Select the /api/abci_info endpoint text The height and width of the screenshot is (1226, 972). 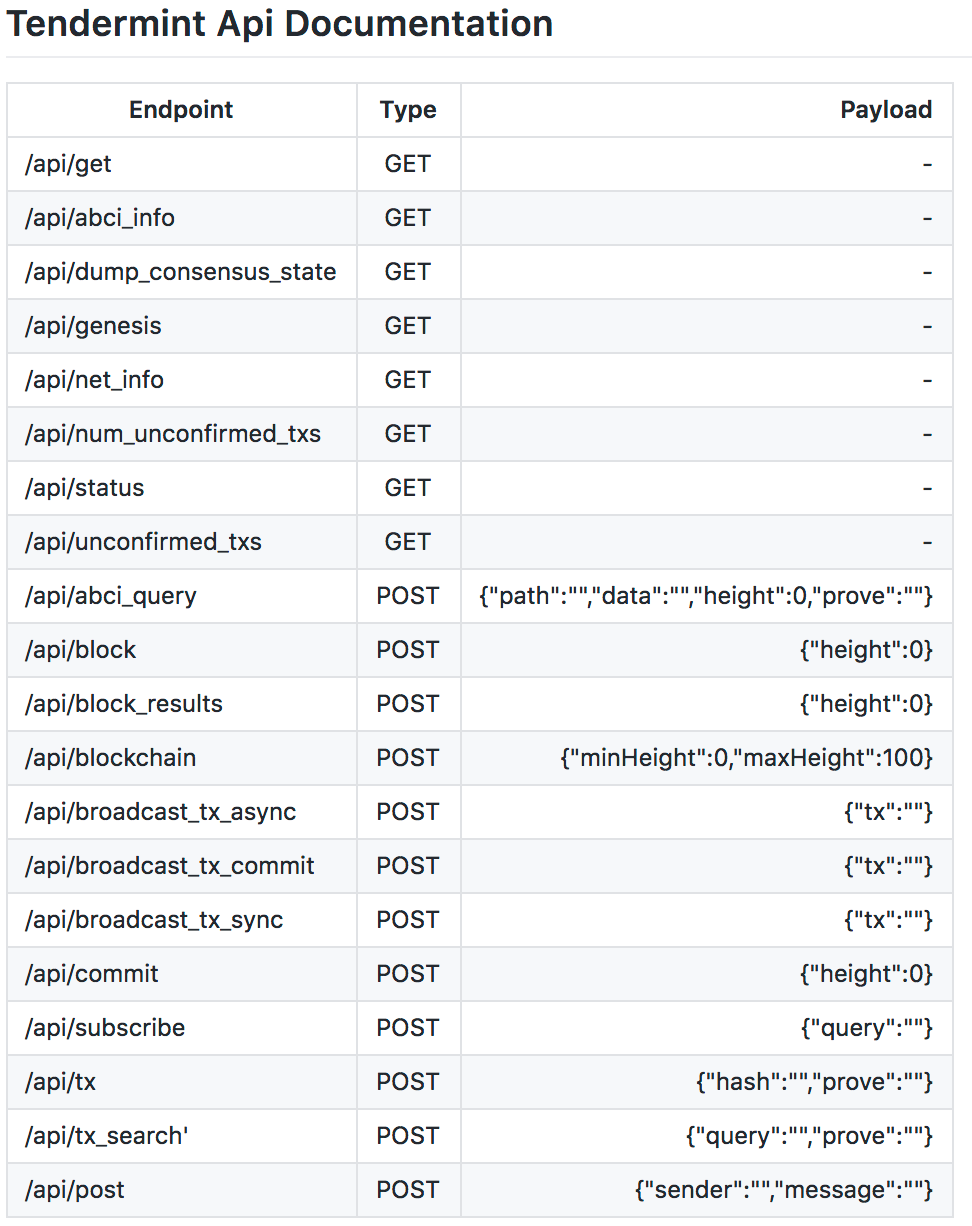click(x=100, y=218)
